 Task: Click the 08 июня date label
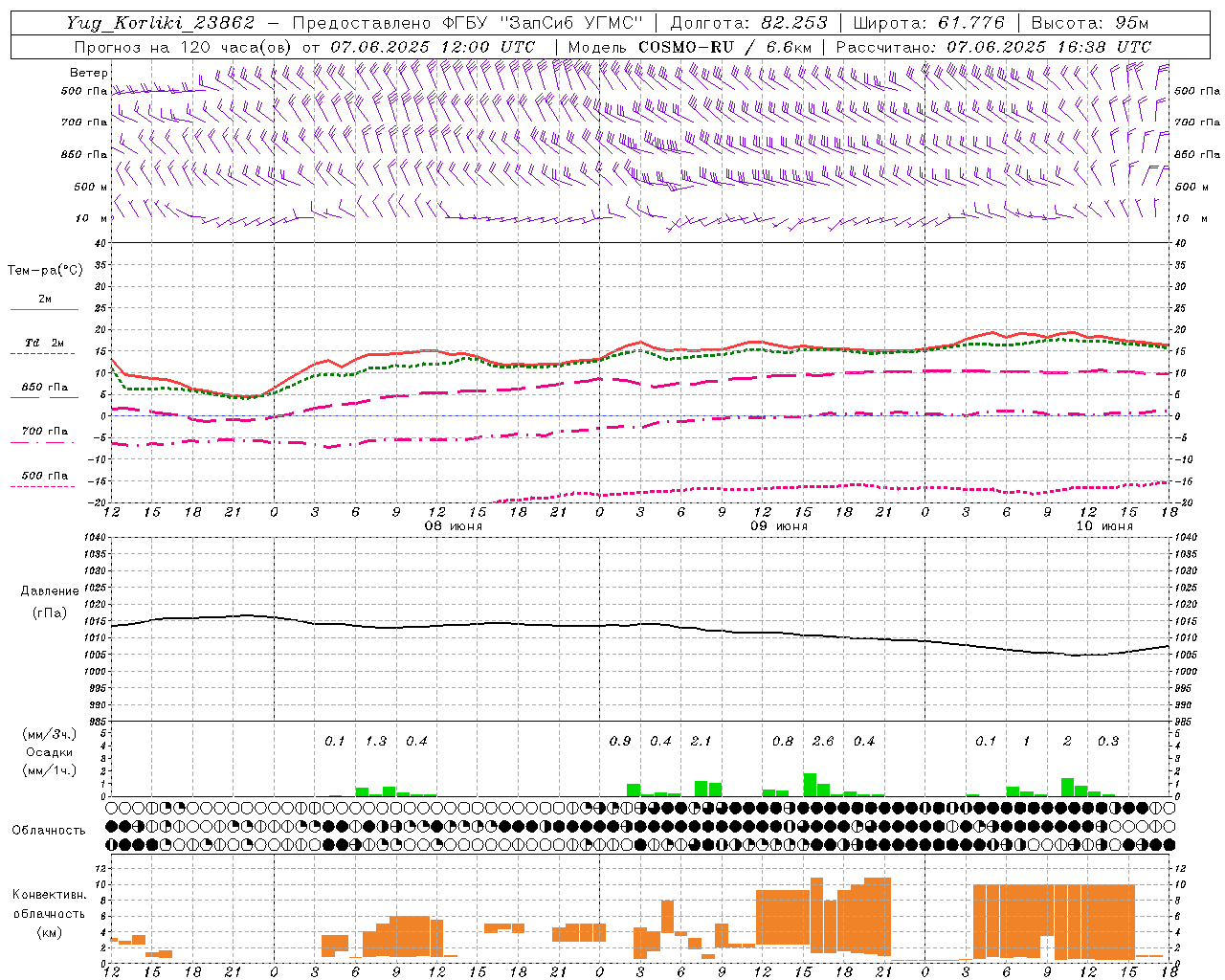(454, 526)
